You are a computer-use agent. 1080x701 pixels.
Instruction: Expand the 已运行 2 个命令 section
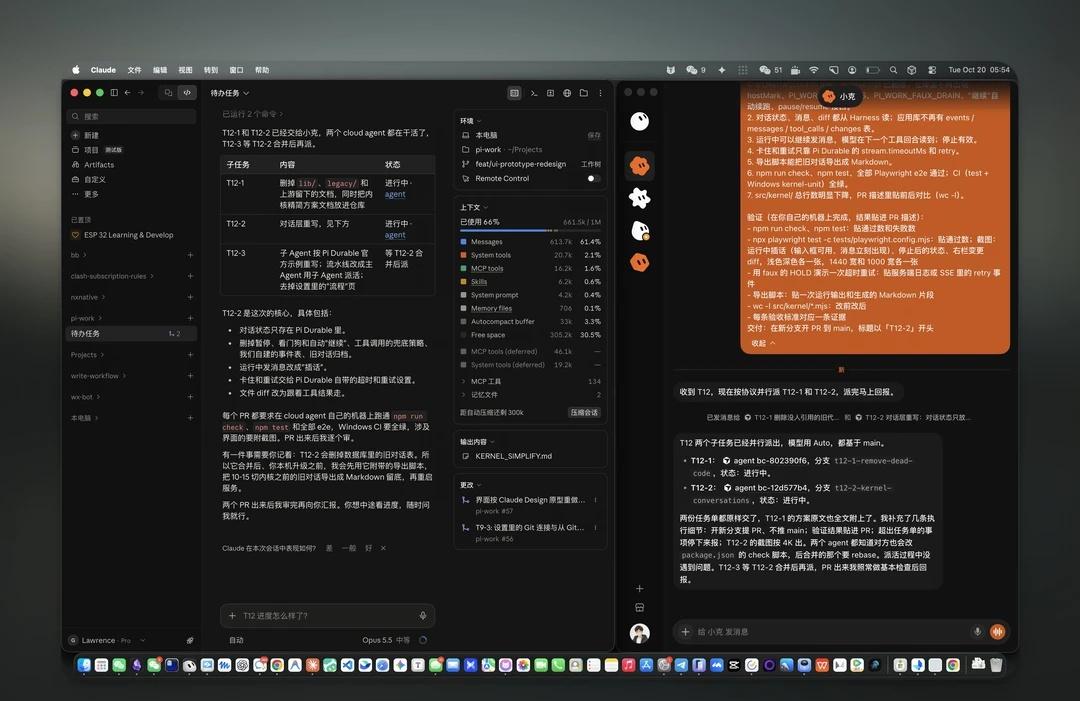pos(252,114)
